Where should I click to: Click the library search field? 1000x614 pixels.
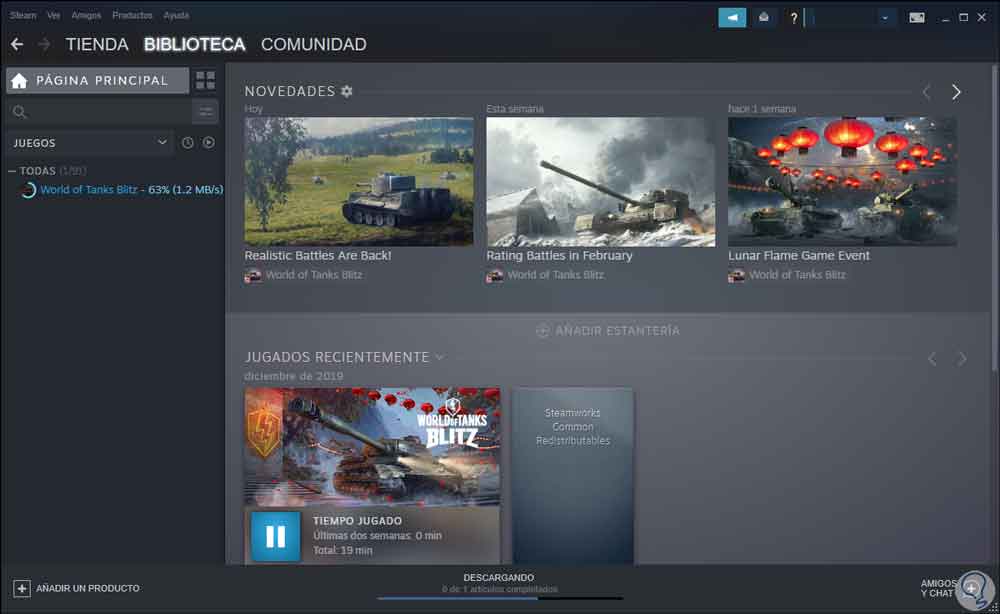click(99, 112)
